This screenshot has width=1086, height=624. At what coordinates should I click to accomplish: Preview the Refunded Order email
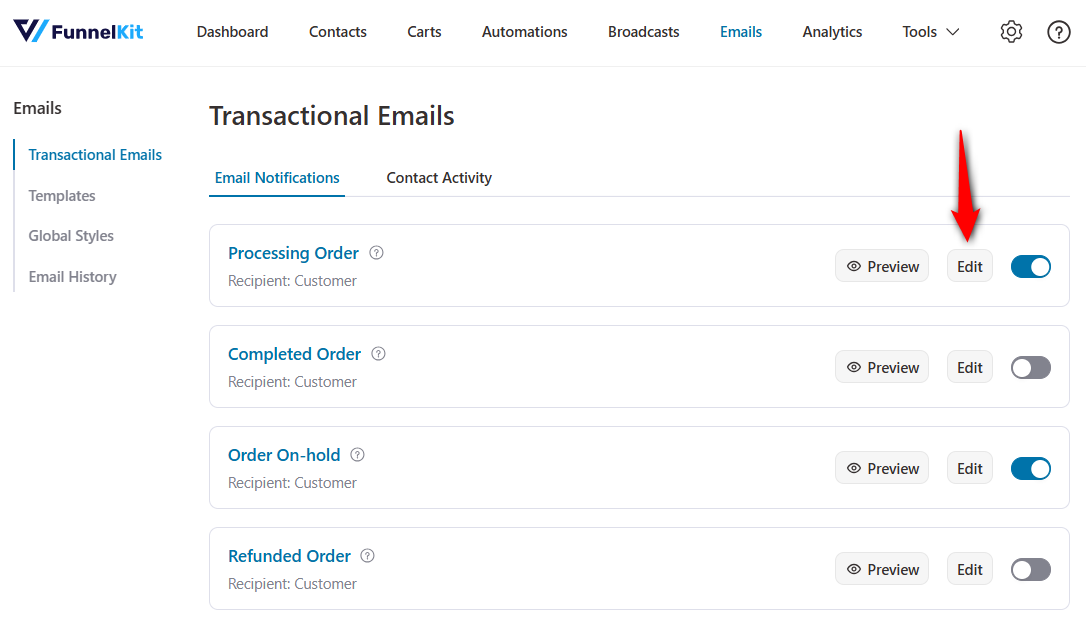coord(882,569)
